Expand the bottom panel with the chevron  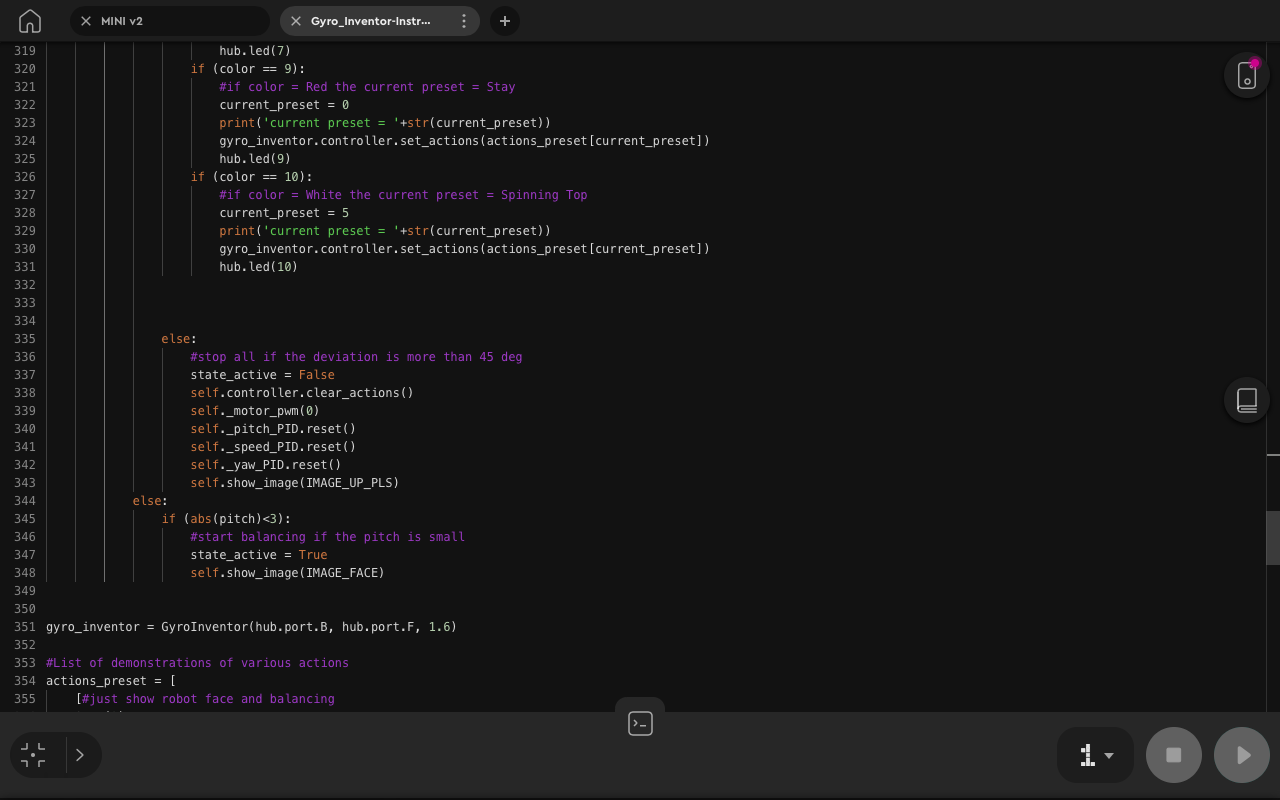pyautogui.click(x=80, y=755)
